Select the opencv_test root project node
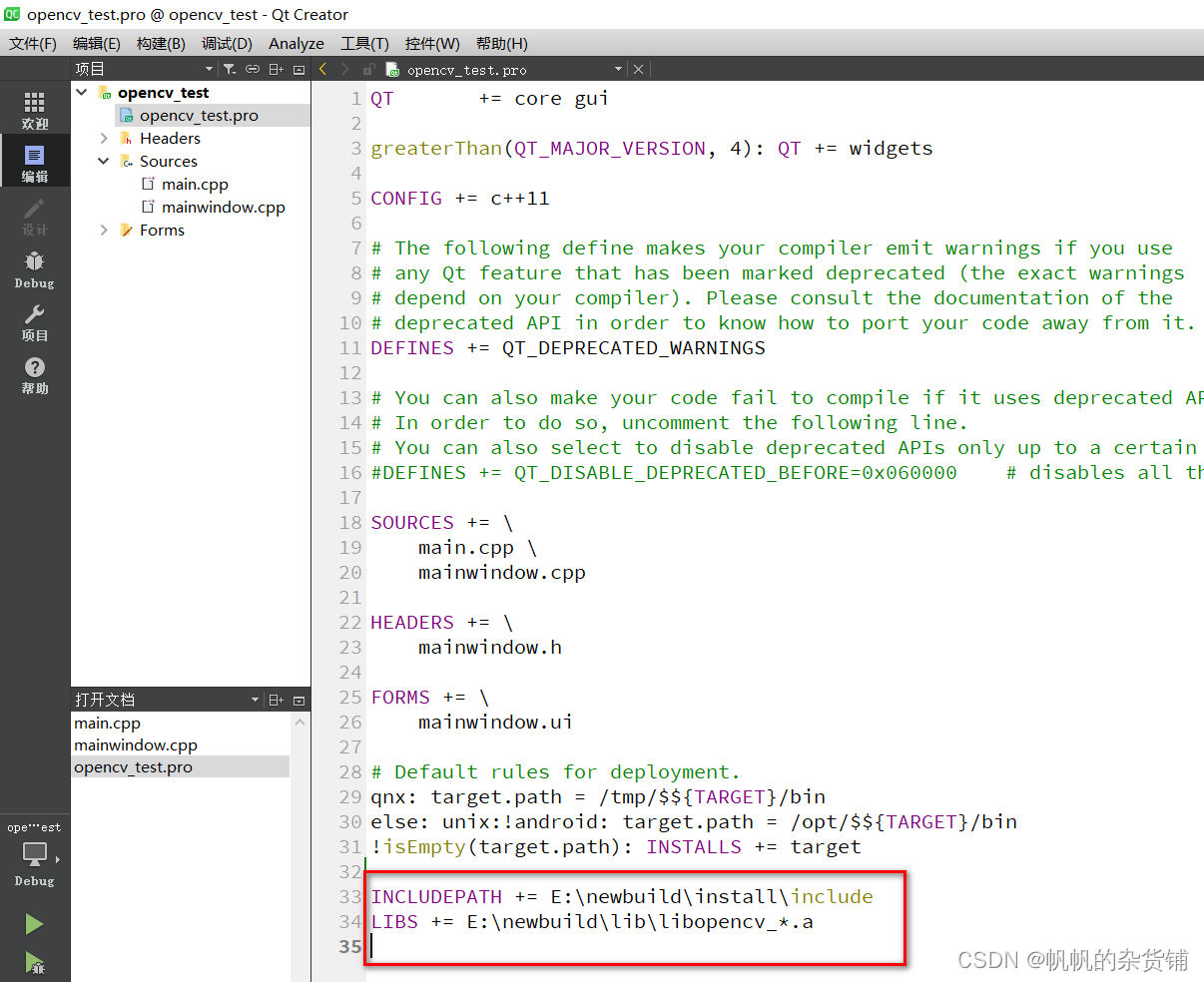Viewport: 1204px width, 982px height. click(x=163, y=92)
